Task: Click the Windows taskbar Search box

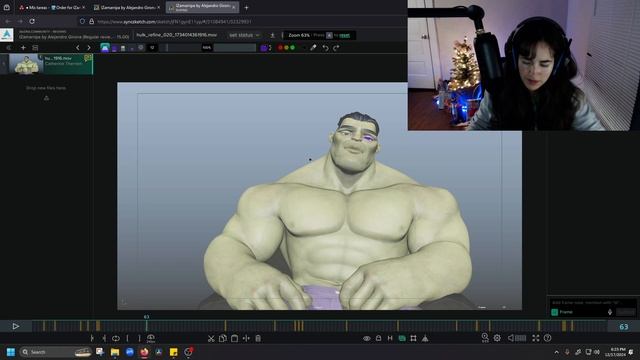Action: point(55,352)
